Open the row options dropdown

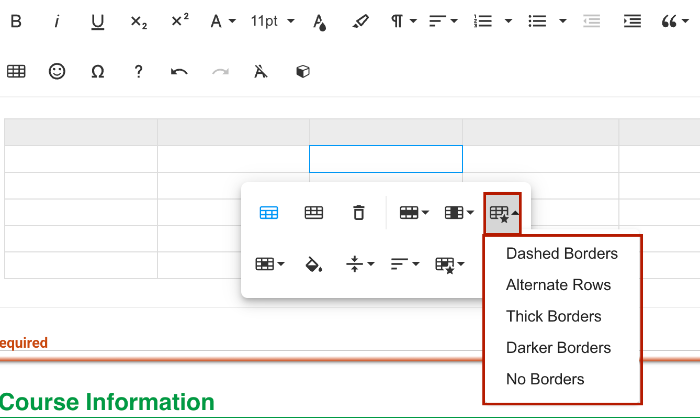coord(414,213)
